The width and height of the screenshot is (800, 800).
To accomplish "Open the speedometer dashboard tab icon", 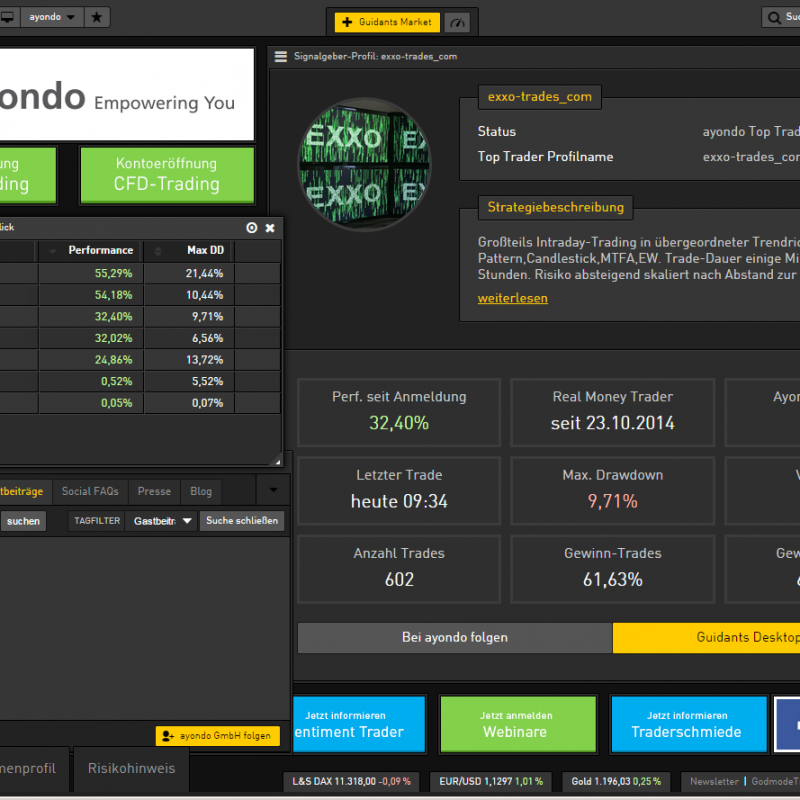I will coord(457,22).
